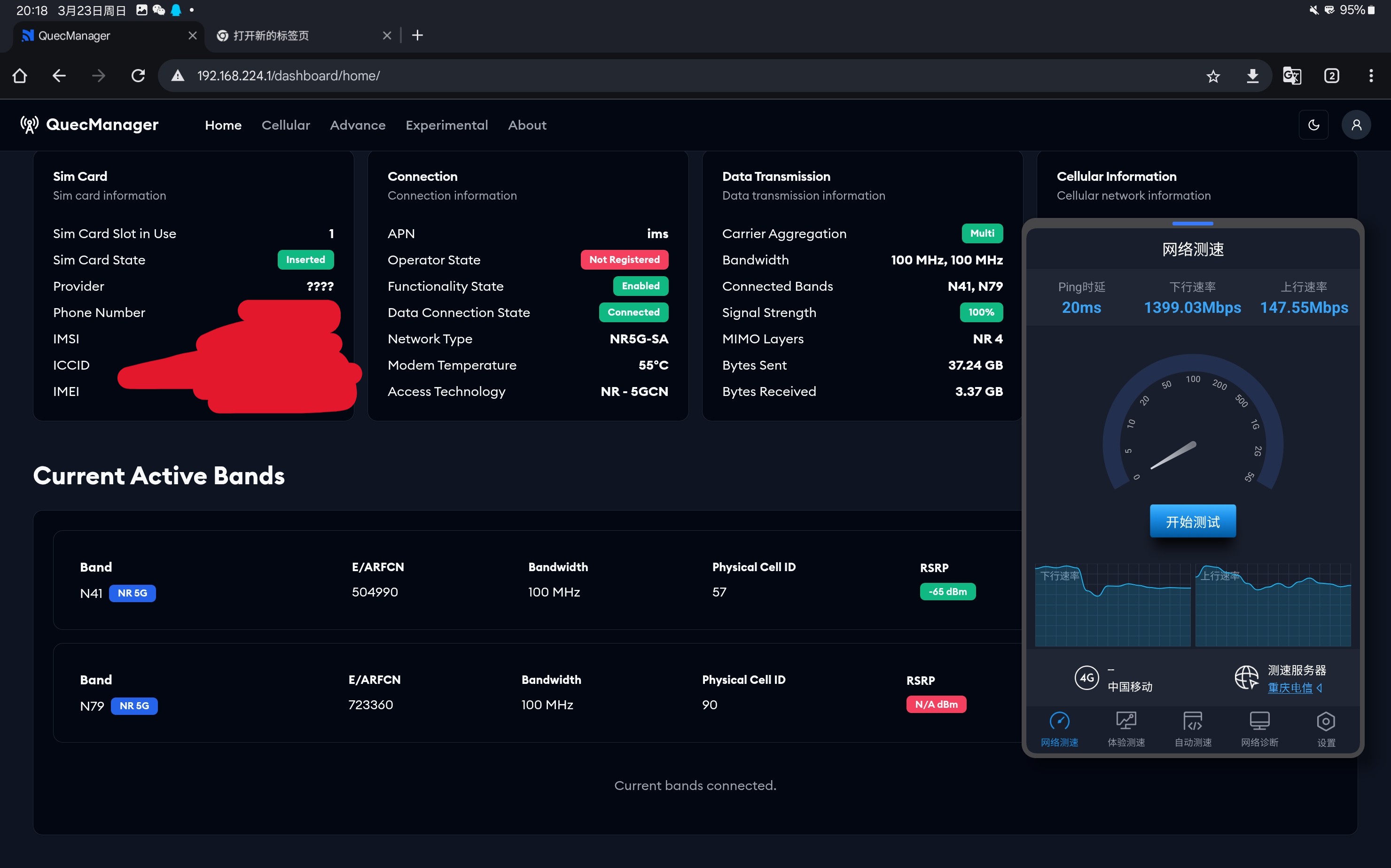Click the 开始测试 start test button
The width and height of the screenshot is (1391, 868).
coord(1193,521)
